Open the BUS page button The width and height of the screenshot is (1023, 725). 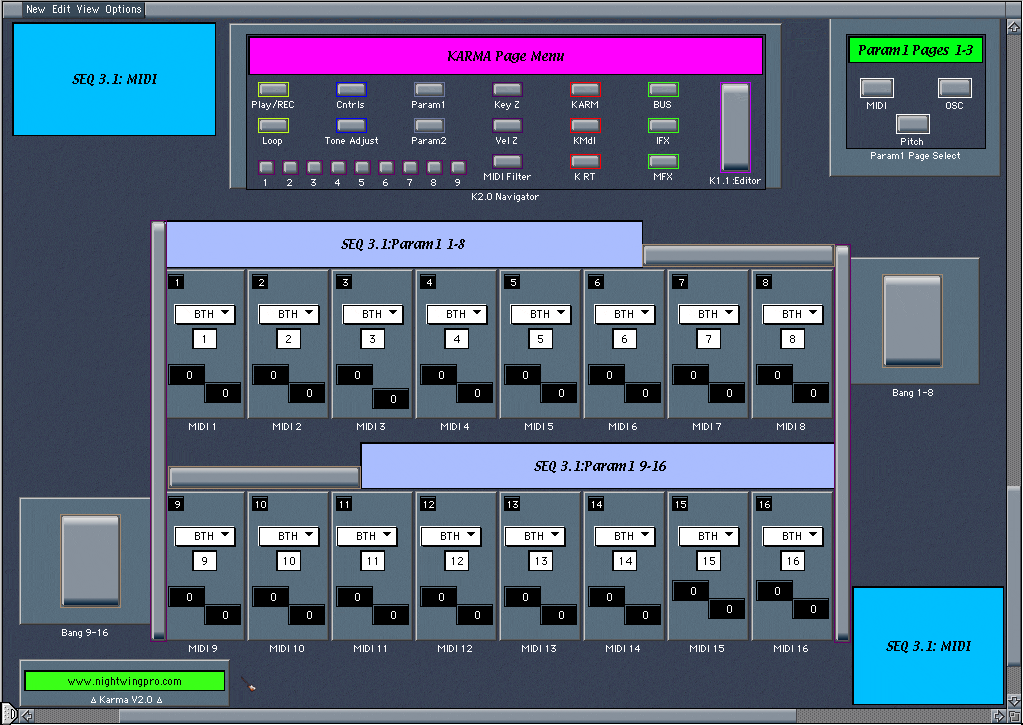pyautogui.click(x=663, y=90)
